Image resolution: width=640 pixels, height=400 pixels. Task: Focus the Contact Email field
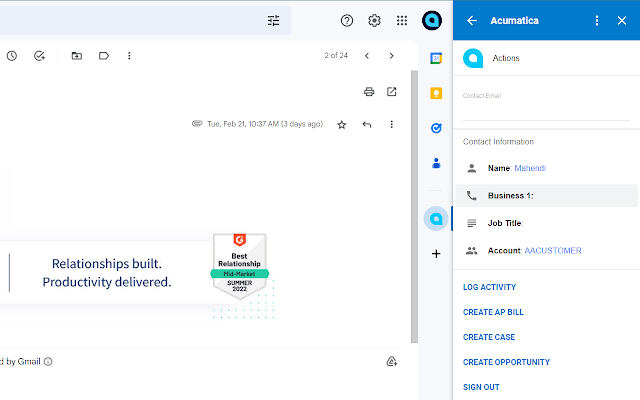[x=546, y=108]
